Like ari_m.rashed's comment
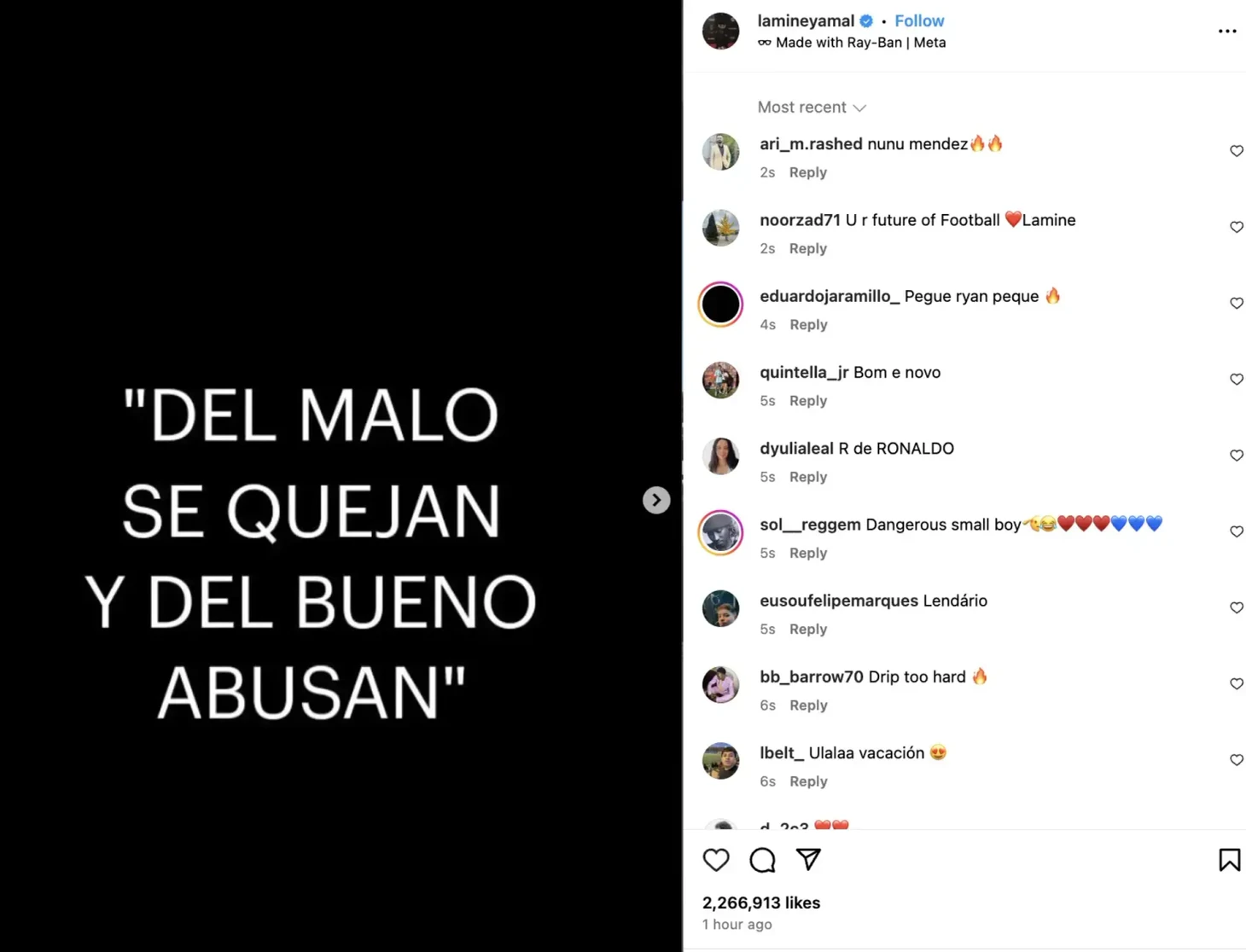Viewport: 1246px width, 952px height. click(1236, 151)
